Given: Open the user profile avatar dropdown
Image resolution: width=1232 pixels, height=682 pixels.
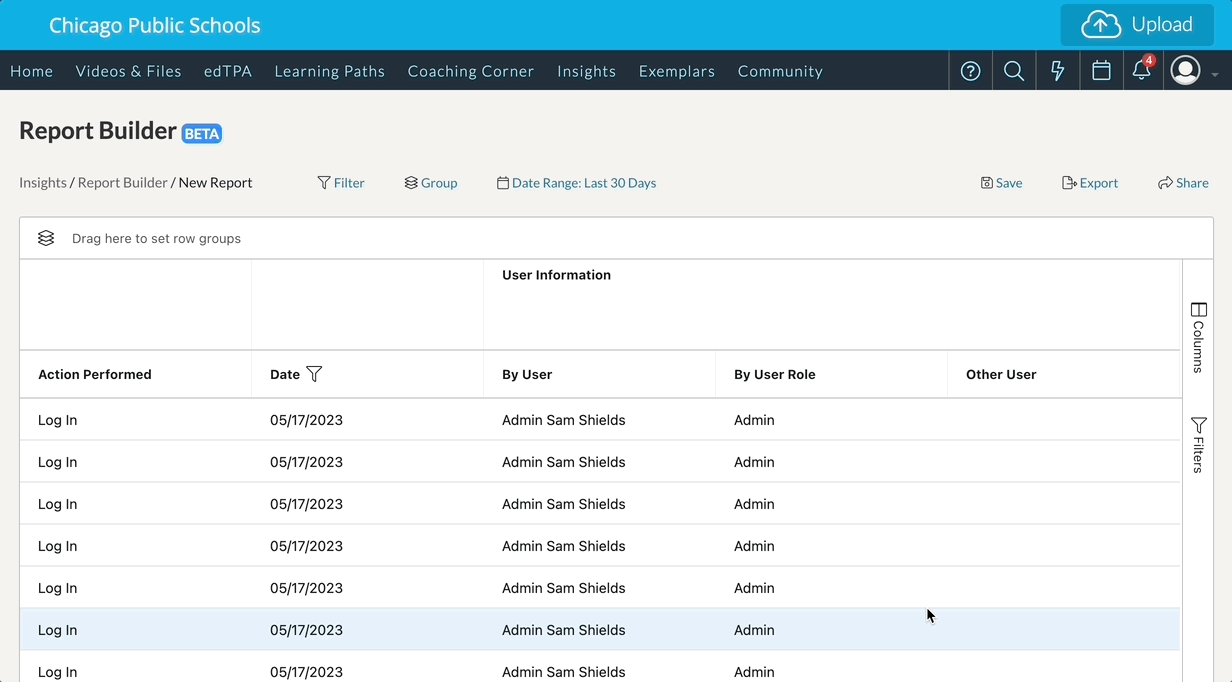Looking at the screenshot, I should 1193,71.
